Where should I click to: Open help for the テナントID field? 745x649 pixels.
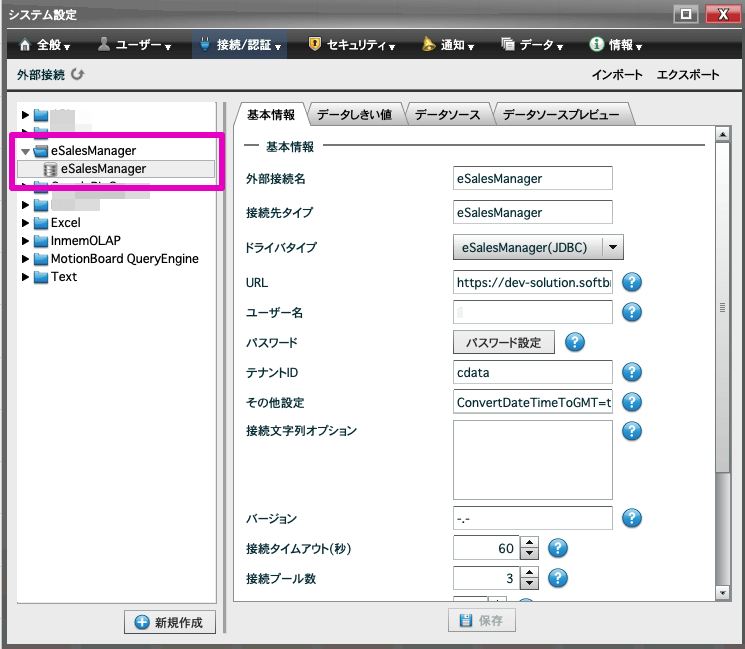[632, 372]
